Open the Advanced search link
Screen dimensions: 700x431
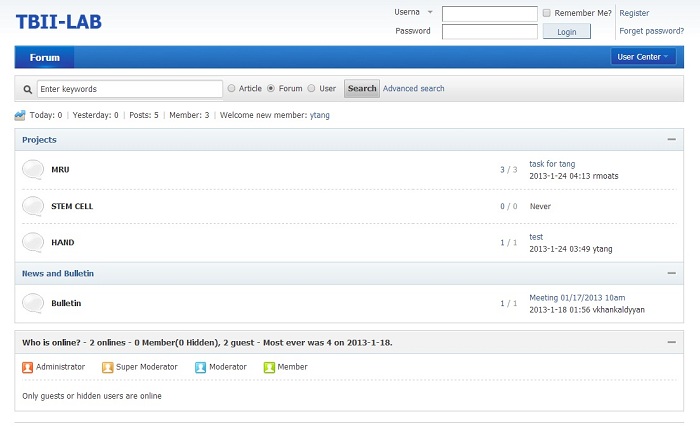(x=413, y=88)
